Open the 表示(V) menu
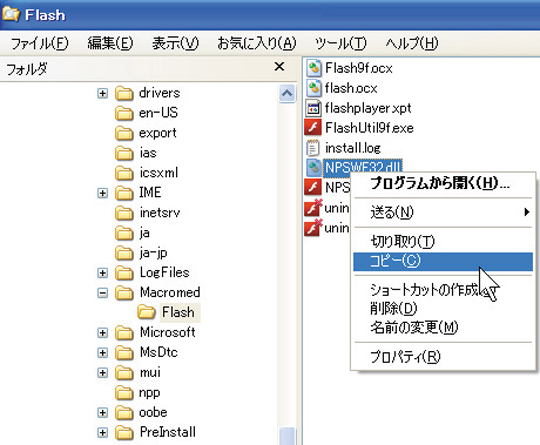 (x=175, y=44)
